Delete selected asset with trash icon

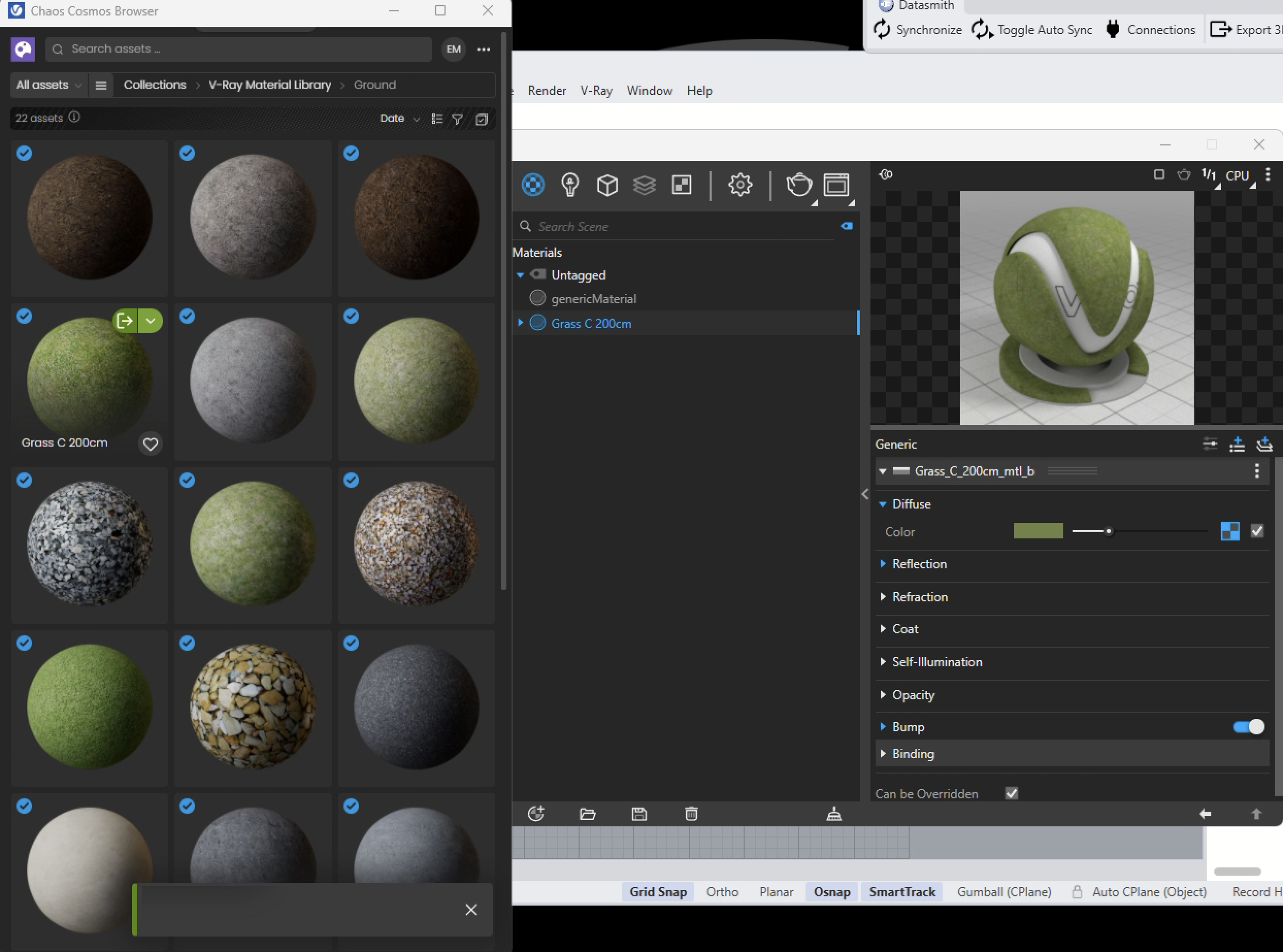pos(692,814)
